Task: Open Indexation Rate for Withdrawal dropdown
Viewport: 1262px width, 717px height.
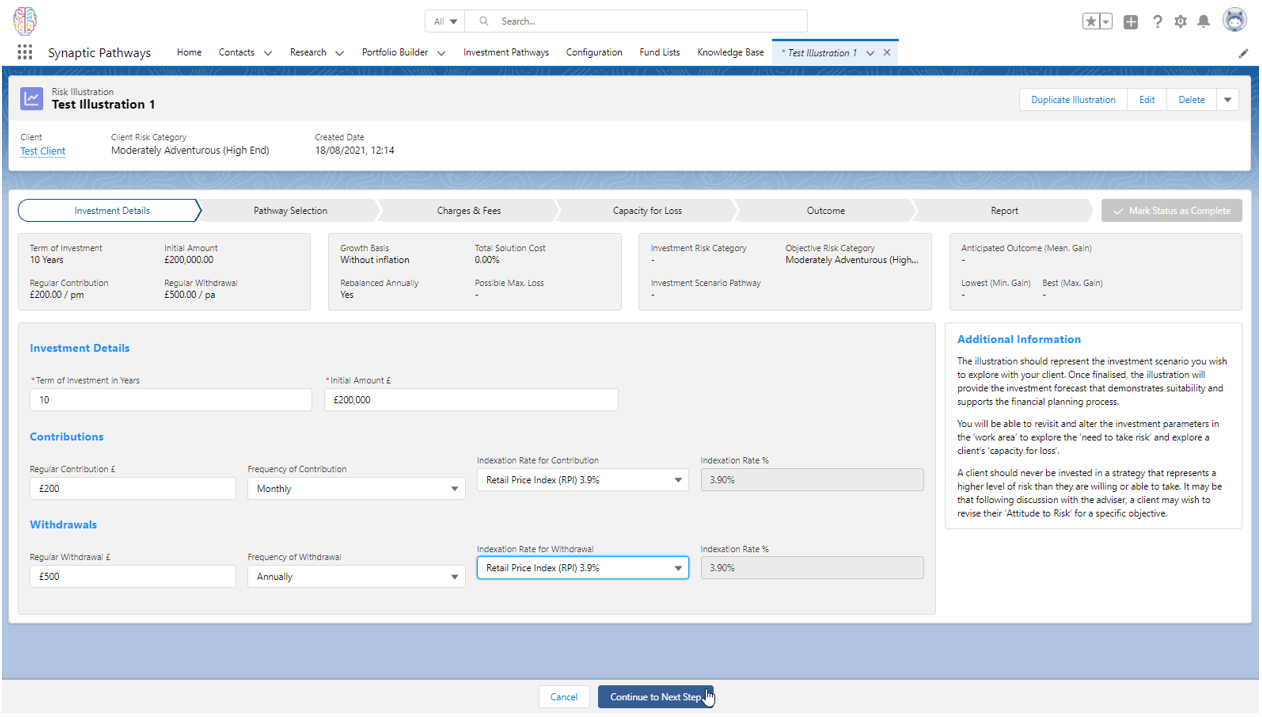Action: [582, 568]
